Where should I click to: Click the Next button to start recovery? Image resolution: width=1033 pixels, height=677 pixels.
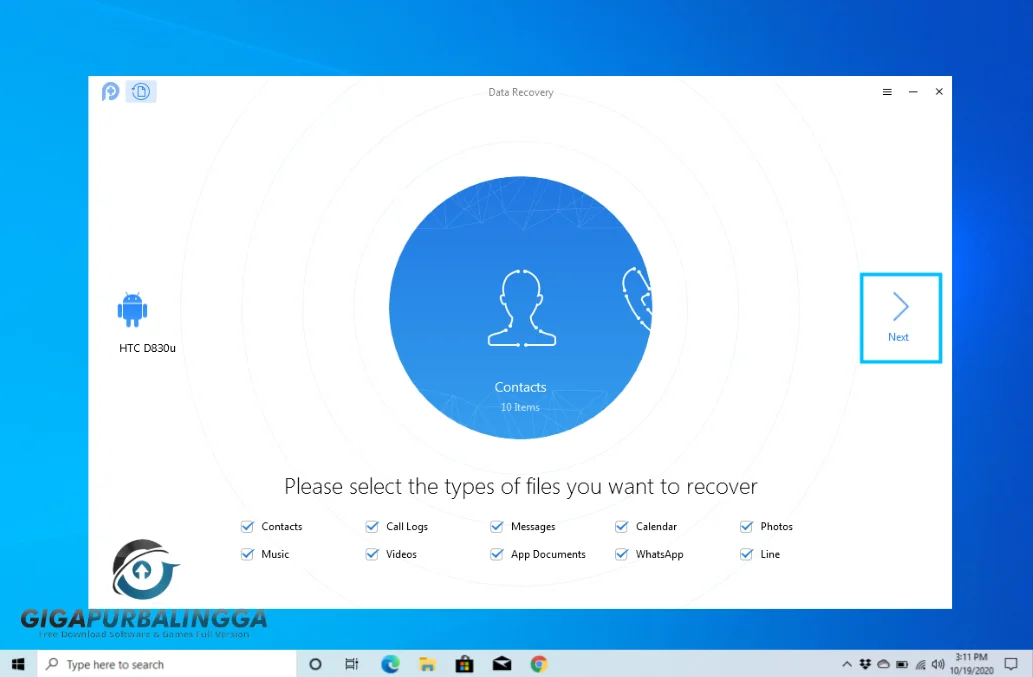(899, 317)
